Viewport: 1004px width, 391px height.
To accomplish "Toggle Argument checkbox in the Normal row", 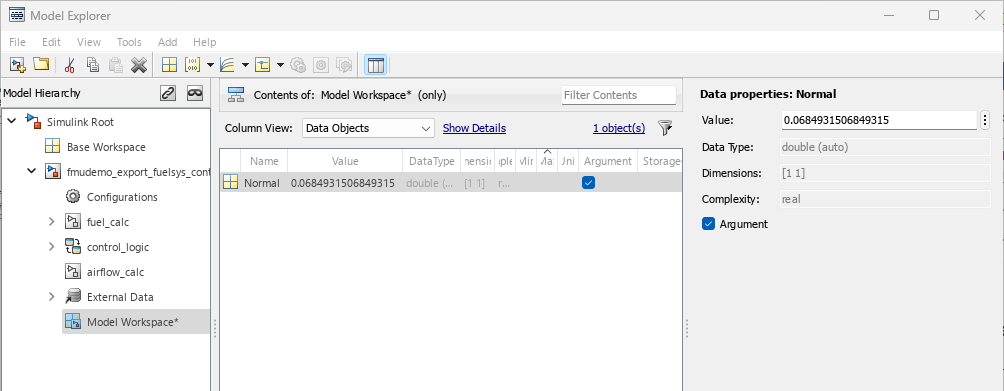I will point(588,183).
